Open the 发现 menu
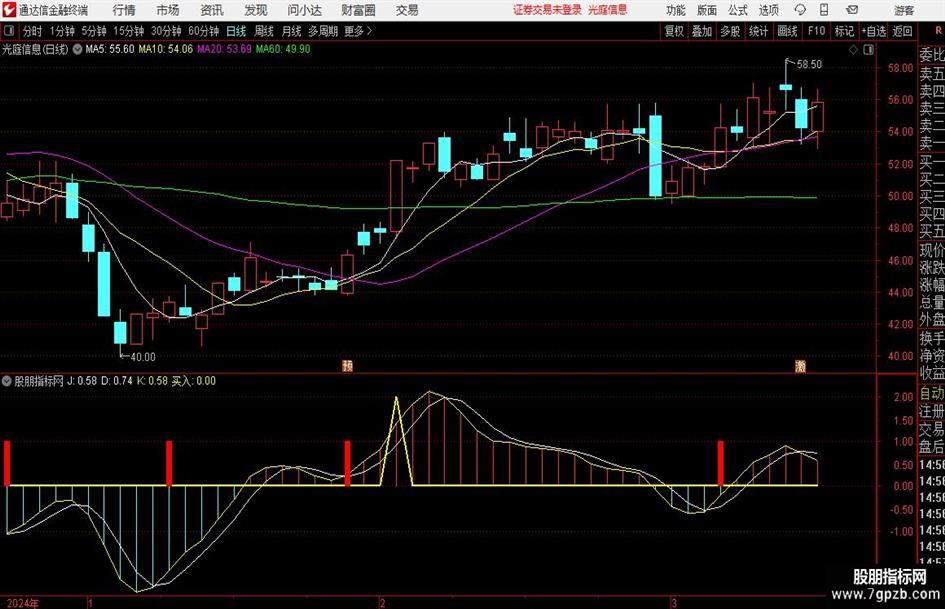 (x=256, y=10)
